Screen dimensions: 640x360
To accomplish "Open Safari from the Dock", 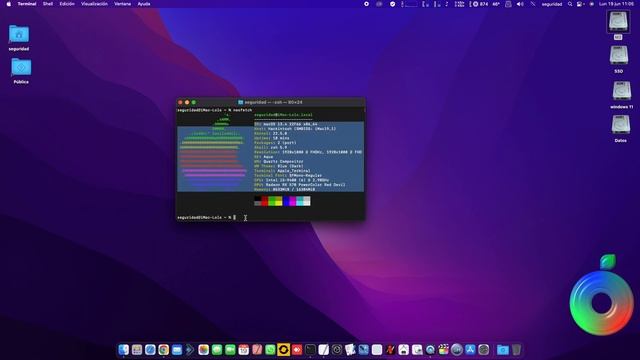I will coord(150,349).
